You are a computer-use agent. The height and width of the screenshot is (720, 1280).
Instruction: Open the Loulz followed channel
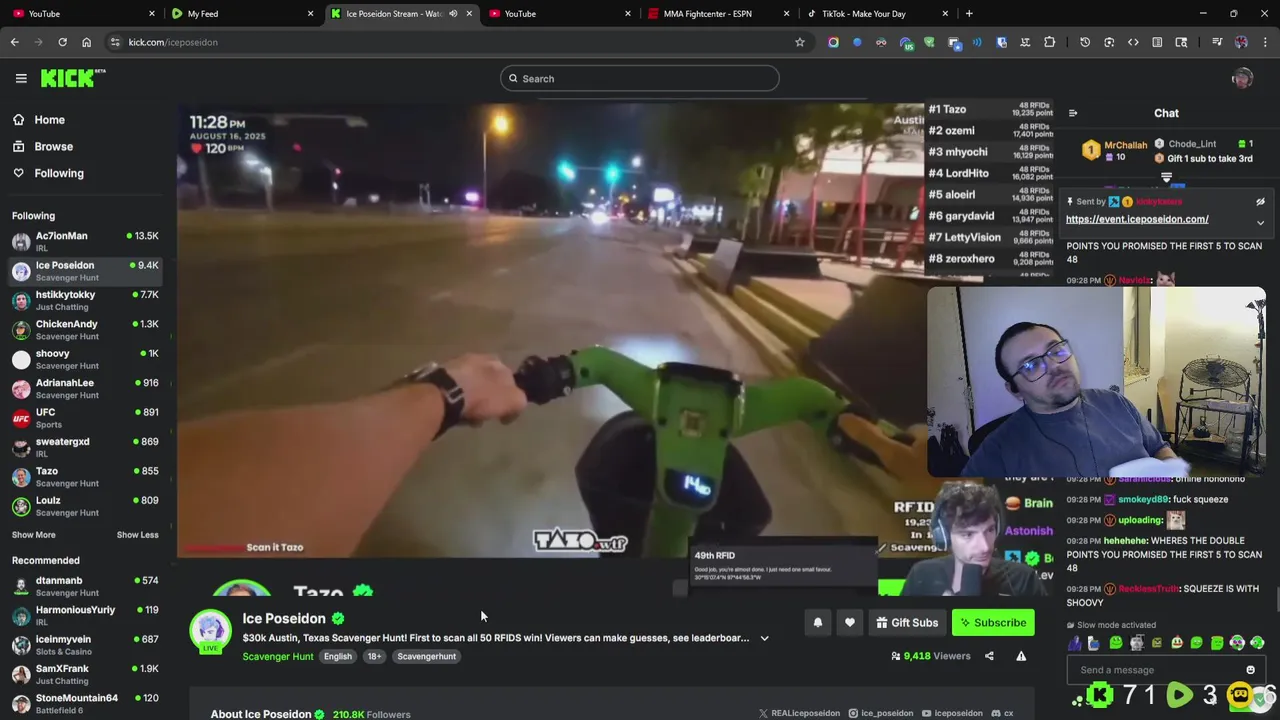84,506
